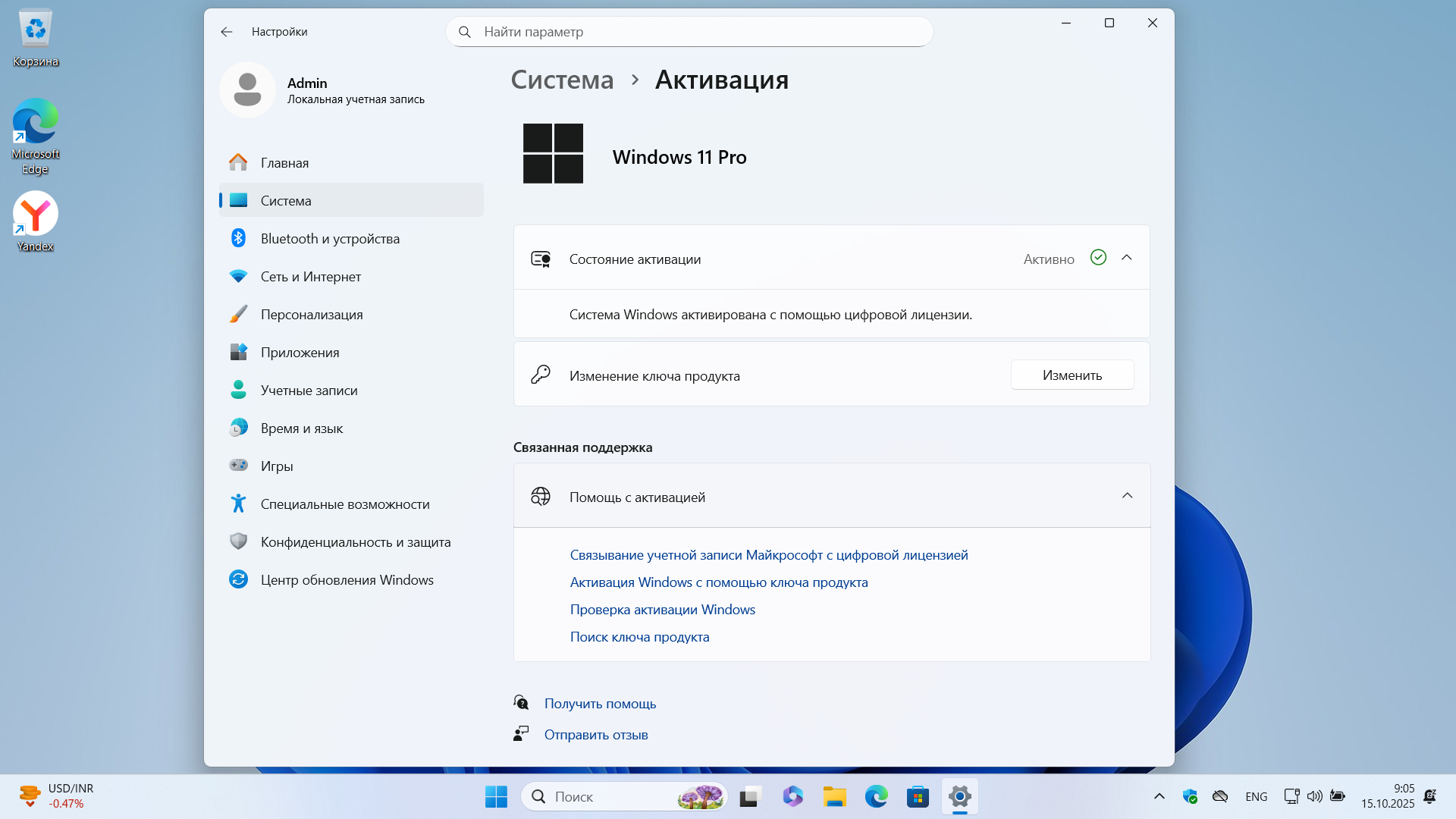The width and height of the screenshot is (1456, 819).
Task: Go to Персонализация settings page
Action: point(311,315)
